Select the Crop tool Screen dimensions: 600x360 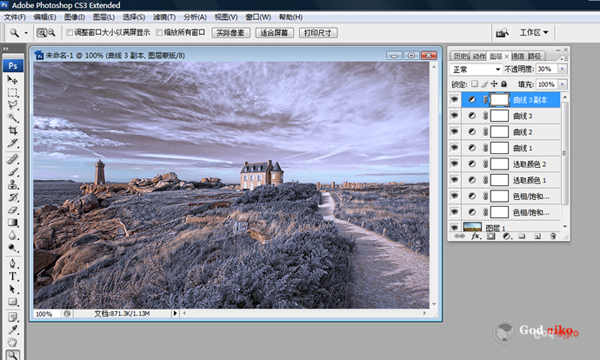pyautogui.click(x=12, y=130)
